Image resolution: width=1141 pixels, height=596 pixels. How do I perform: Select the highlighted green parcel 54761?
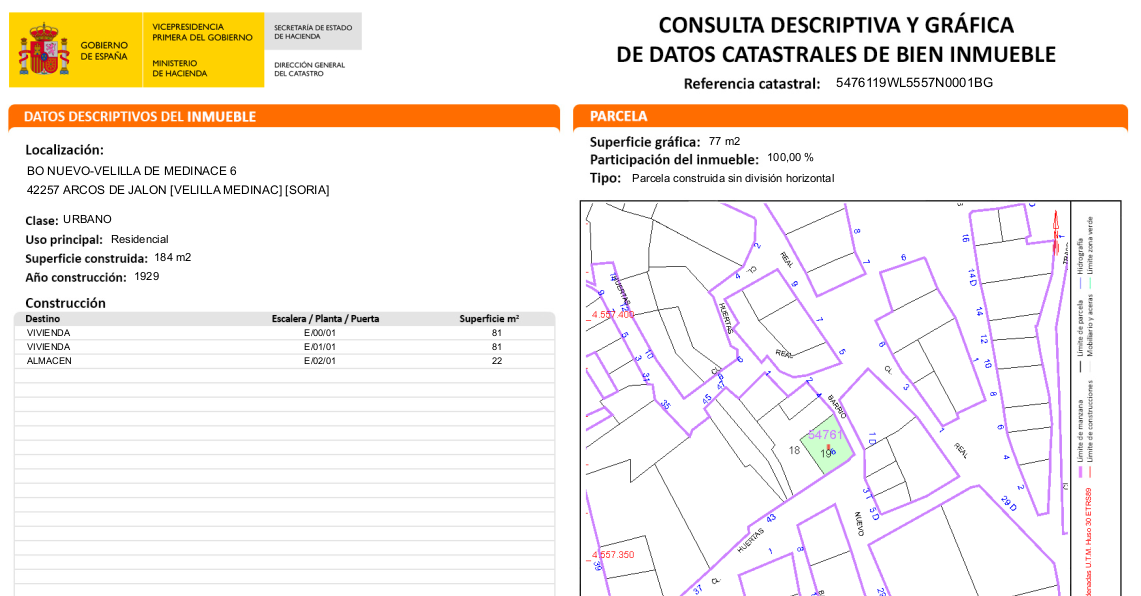point(838,440)
